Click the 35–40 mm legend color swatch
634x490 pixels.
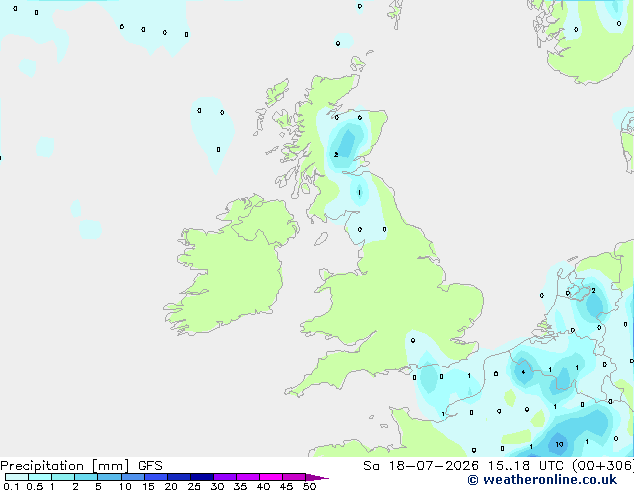click(248, 477)
